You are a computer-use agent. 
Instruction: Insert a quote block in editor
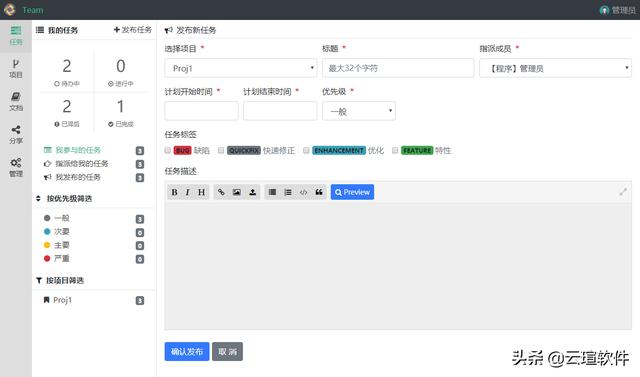click(319, 192)
